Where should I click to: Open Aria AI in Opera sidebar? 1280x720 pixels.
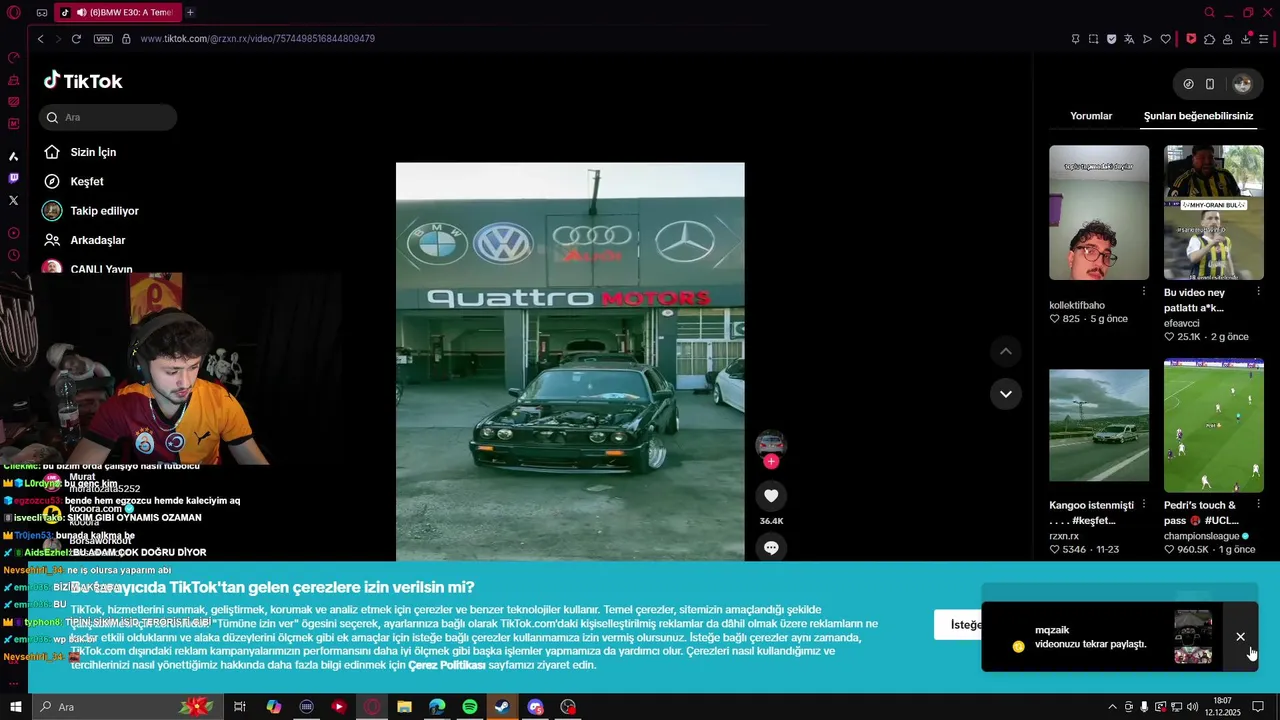[13, 156]
